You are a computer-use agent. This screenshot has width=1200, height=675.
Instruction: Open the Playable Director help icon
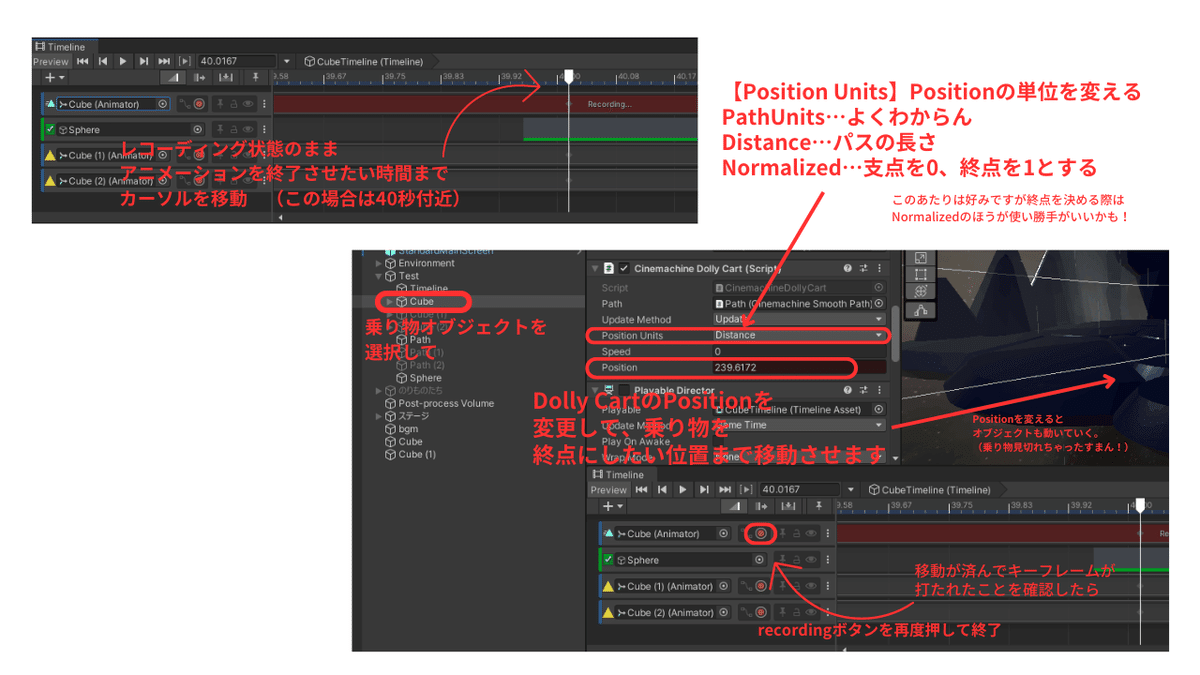coord(847,390)
